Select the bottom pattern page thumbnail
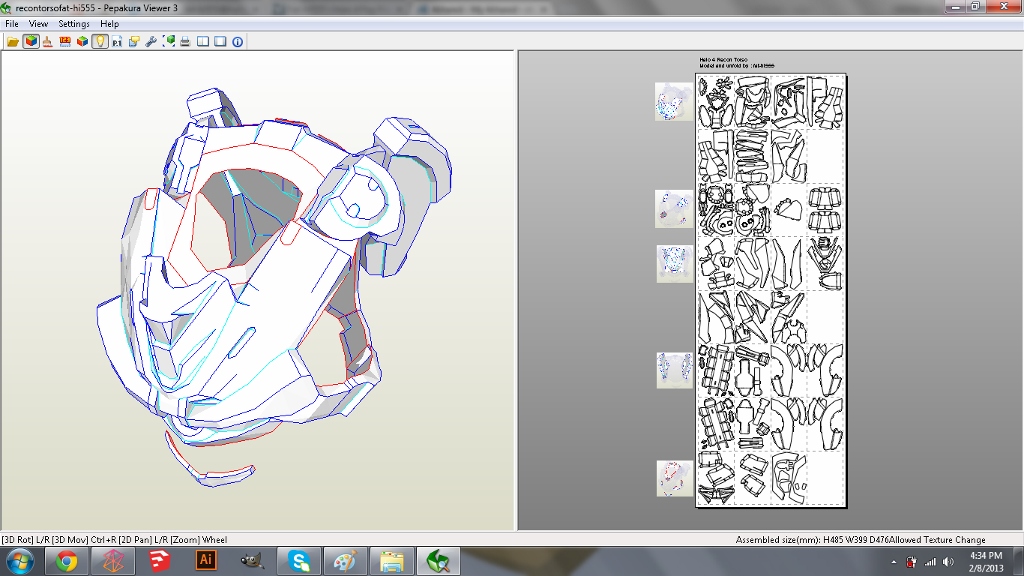 (675, 478)
